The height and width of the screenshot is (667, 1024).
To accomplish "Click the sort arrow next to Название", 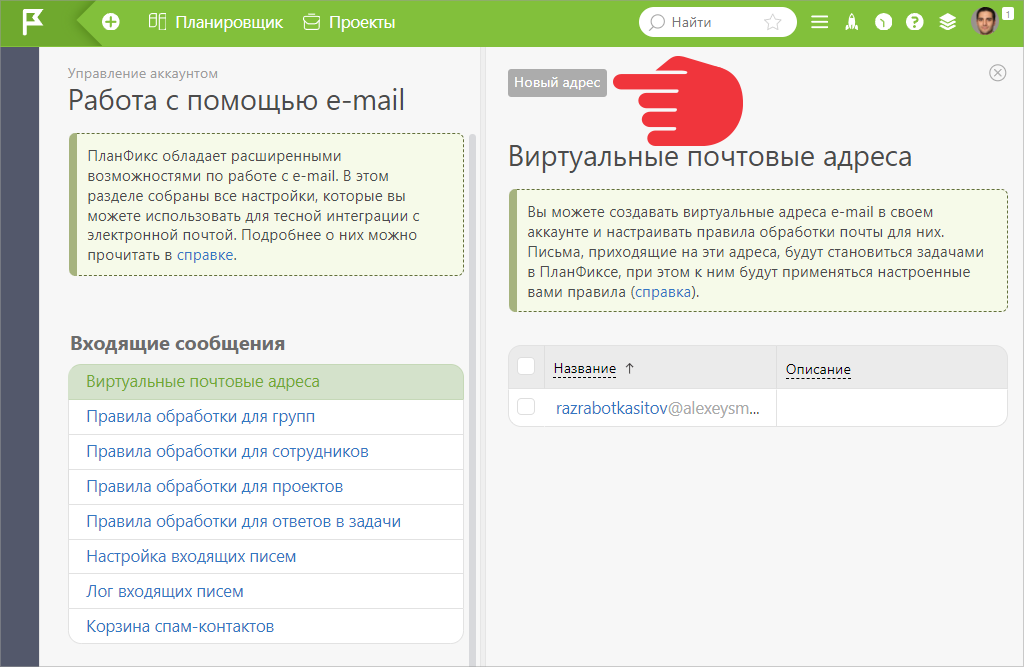I will (630, 368).
